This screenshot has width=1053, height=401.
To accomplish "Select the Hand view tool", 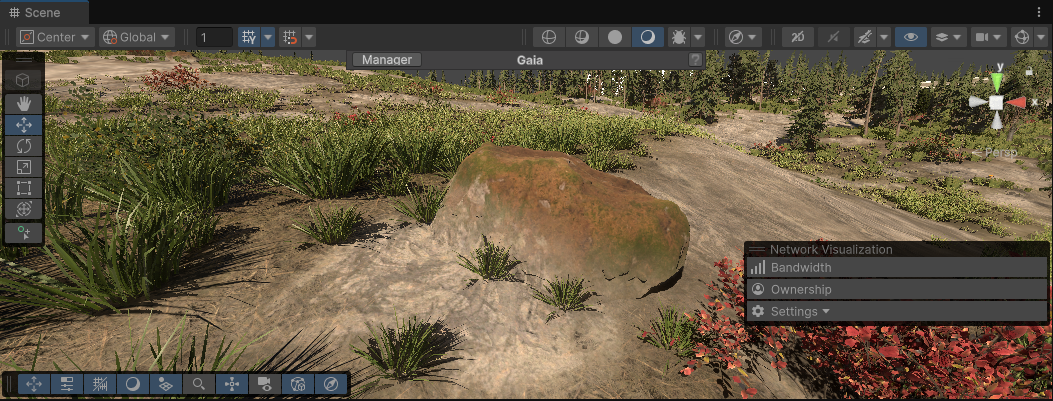I will point(24,103).
